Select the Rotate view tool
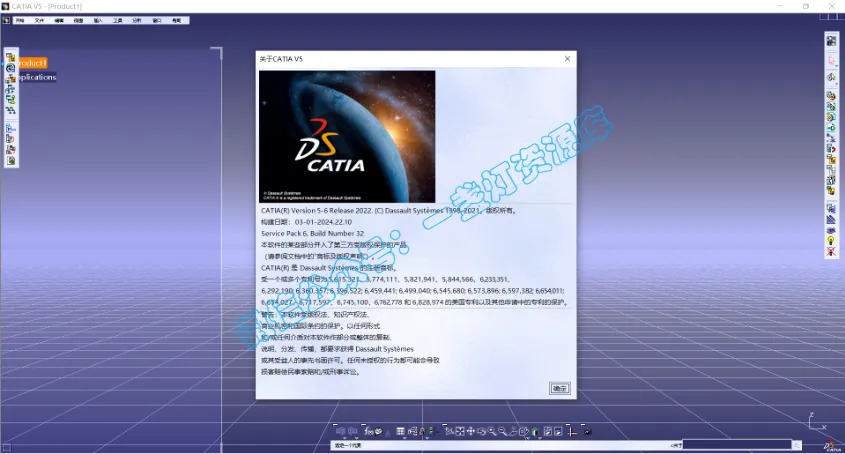Screen dimensions: 845x454 [x=481, y=431]
